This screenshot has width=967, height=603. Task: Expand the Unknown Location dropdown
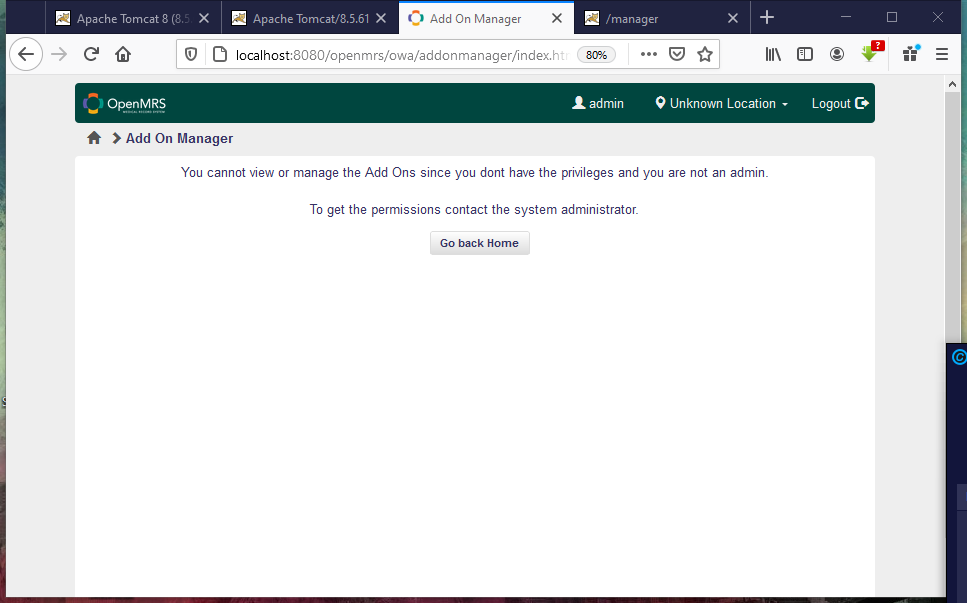click(722, 104)
